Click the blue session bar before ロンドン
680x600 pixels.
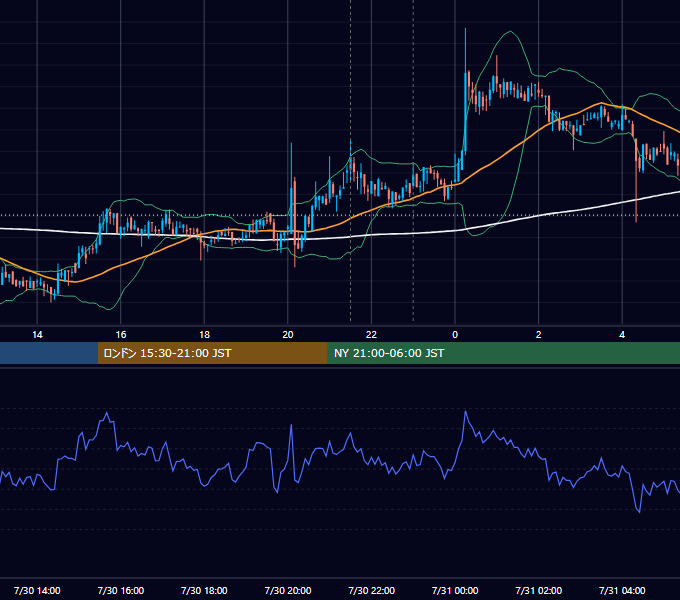pos(49,353)
